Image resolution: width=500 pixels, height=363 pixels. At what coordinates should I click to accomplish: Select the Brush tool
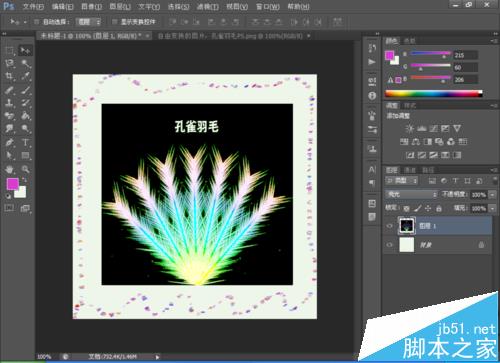[25, 90]
